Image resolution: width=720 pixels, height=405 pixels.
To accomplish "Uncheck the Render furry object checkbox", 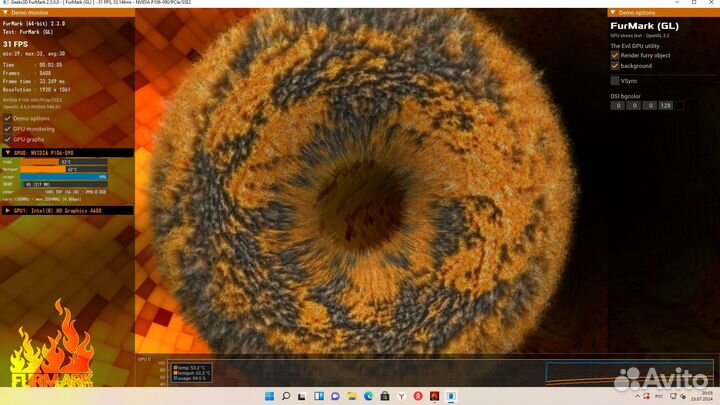I will [615, 55].
